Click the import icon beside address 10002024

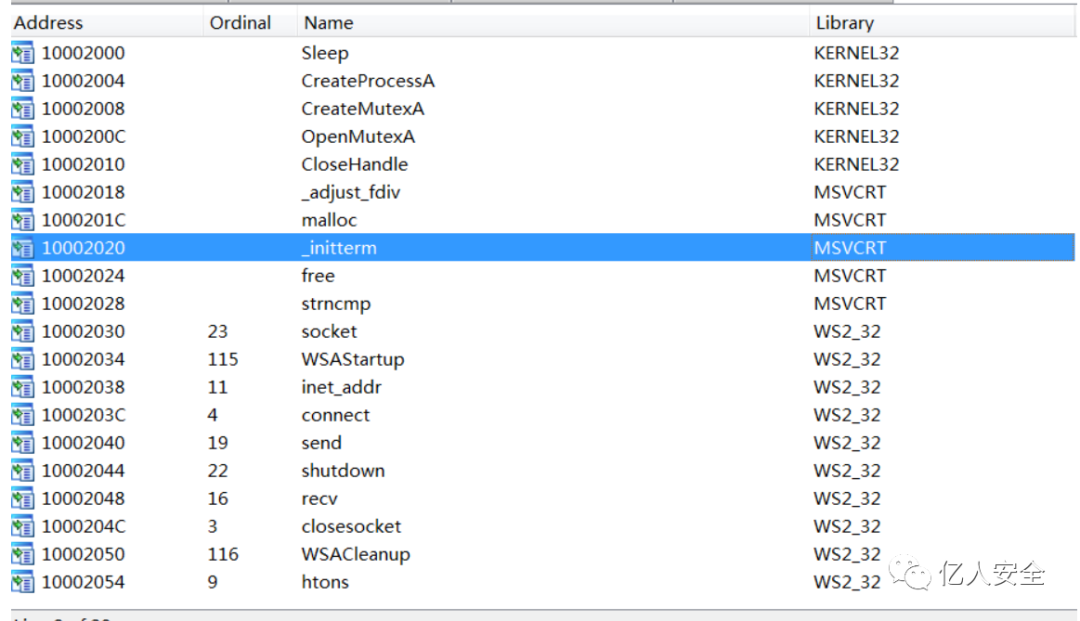point(22,276)
